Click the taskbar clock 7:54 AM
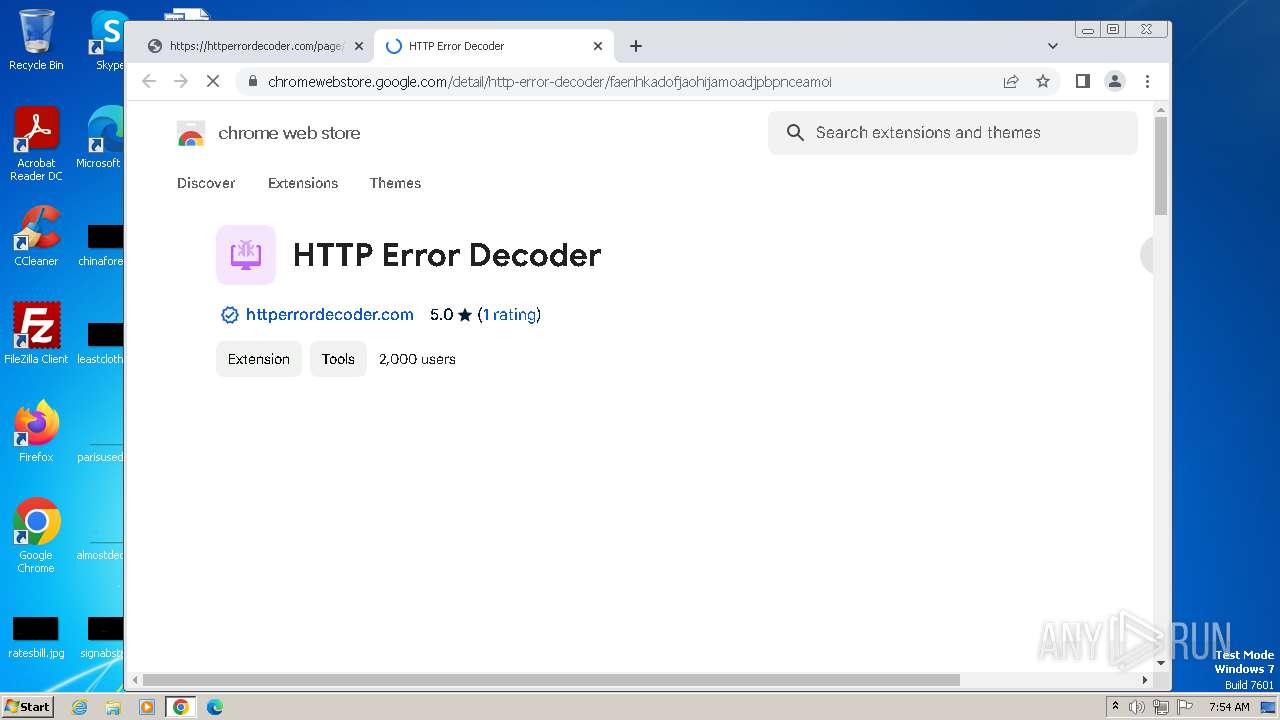Image resolution: width=1280 pixels, height=720 pixels. click(1229, 707)
